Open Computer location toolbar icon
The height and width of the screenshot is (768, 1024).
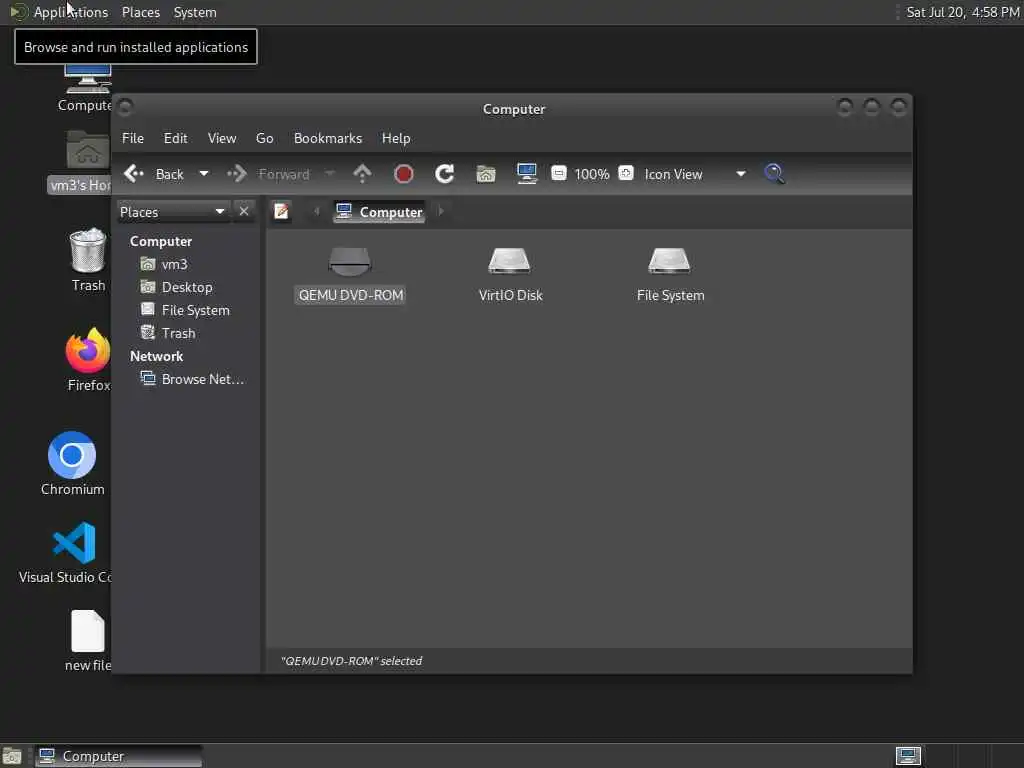[x=526, y=174]
